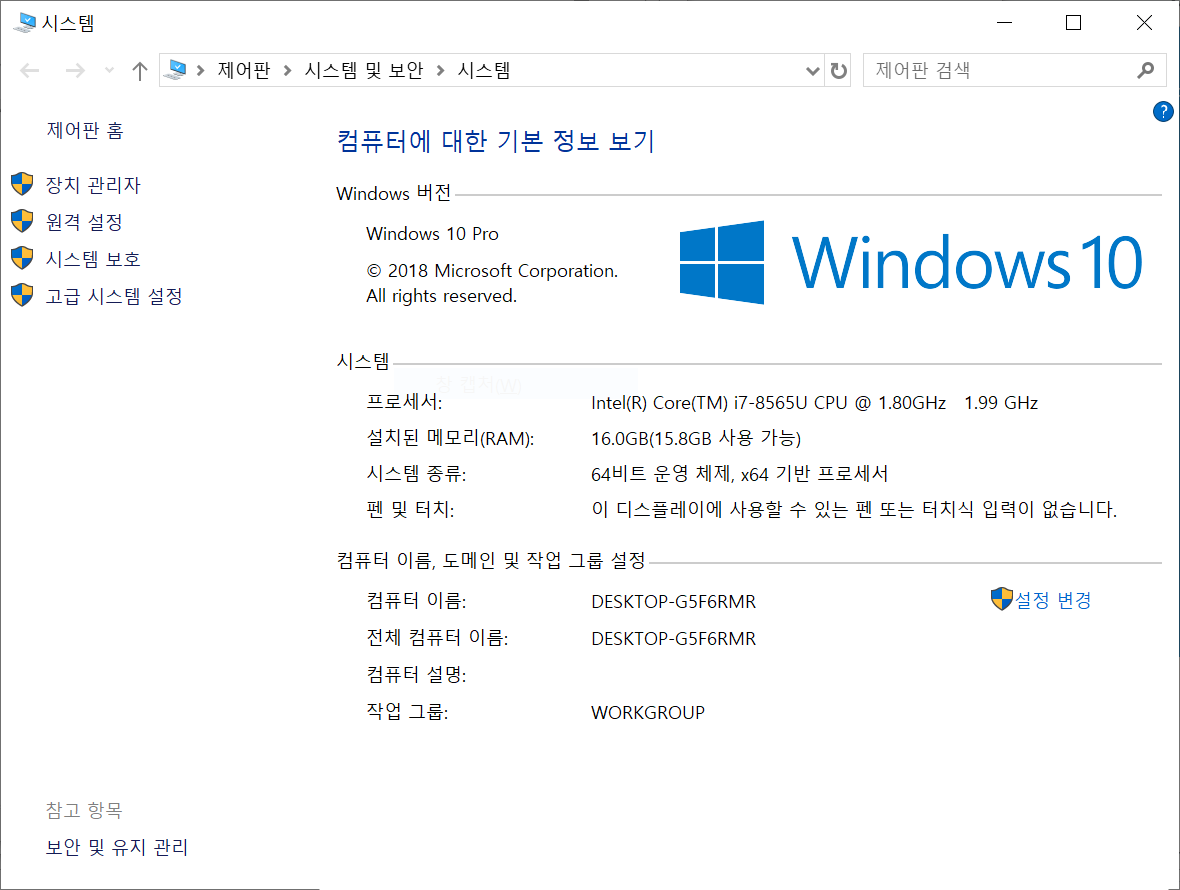1180x890 pixels.
Task: Open 고급 시스템 설정 link
Action: point(114,296)
